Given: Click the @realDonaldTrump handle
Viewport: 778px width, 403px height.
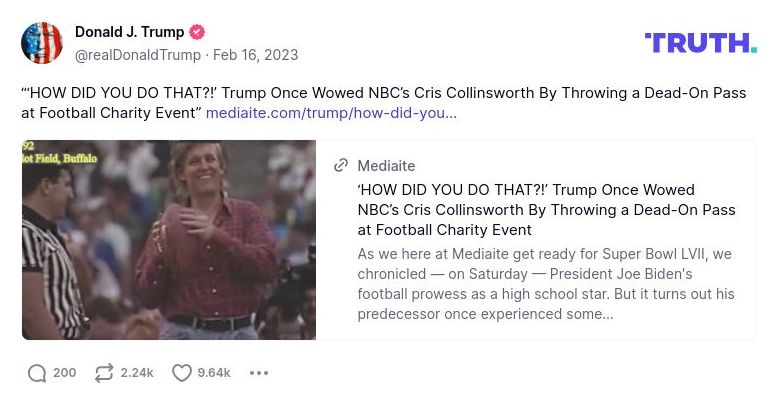Looking at the screenshot, I should tap(138, 54).
